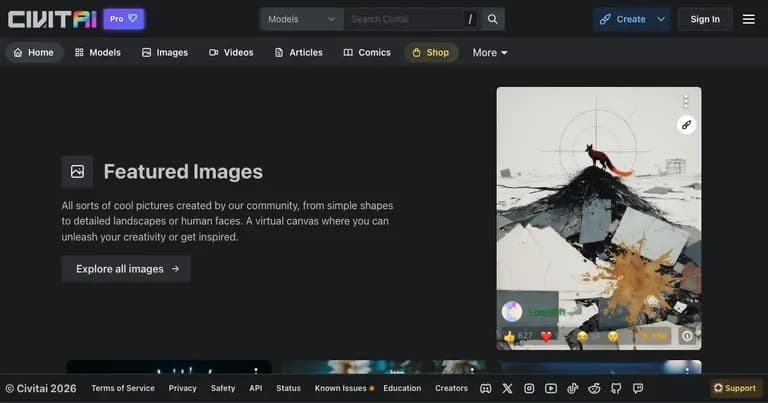768x403 pixels.
Task: Click the Create button
Action: (x=623, y=19)
